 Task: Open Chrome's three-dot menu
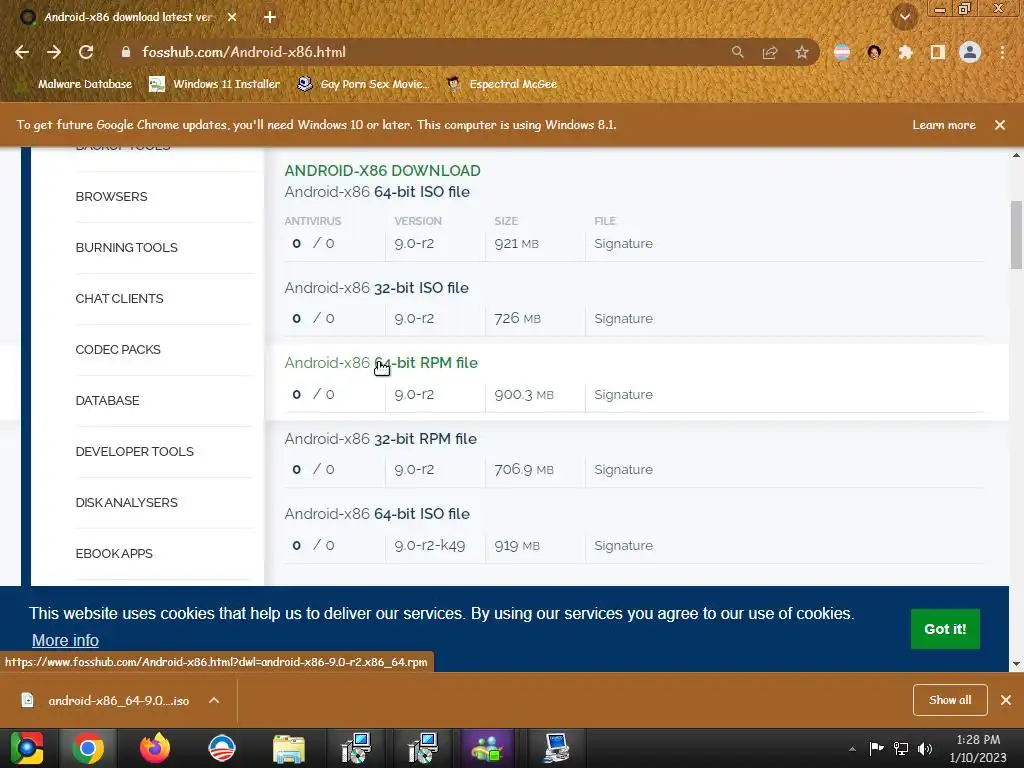coord(1002,52)
